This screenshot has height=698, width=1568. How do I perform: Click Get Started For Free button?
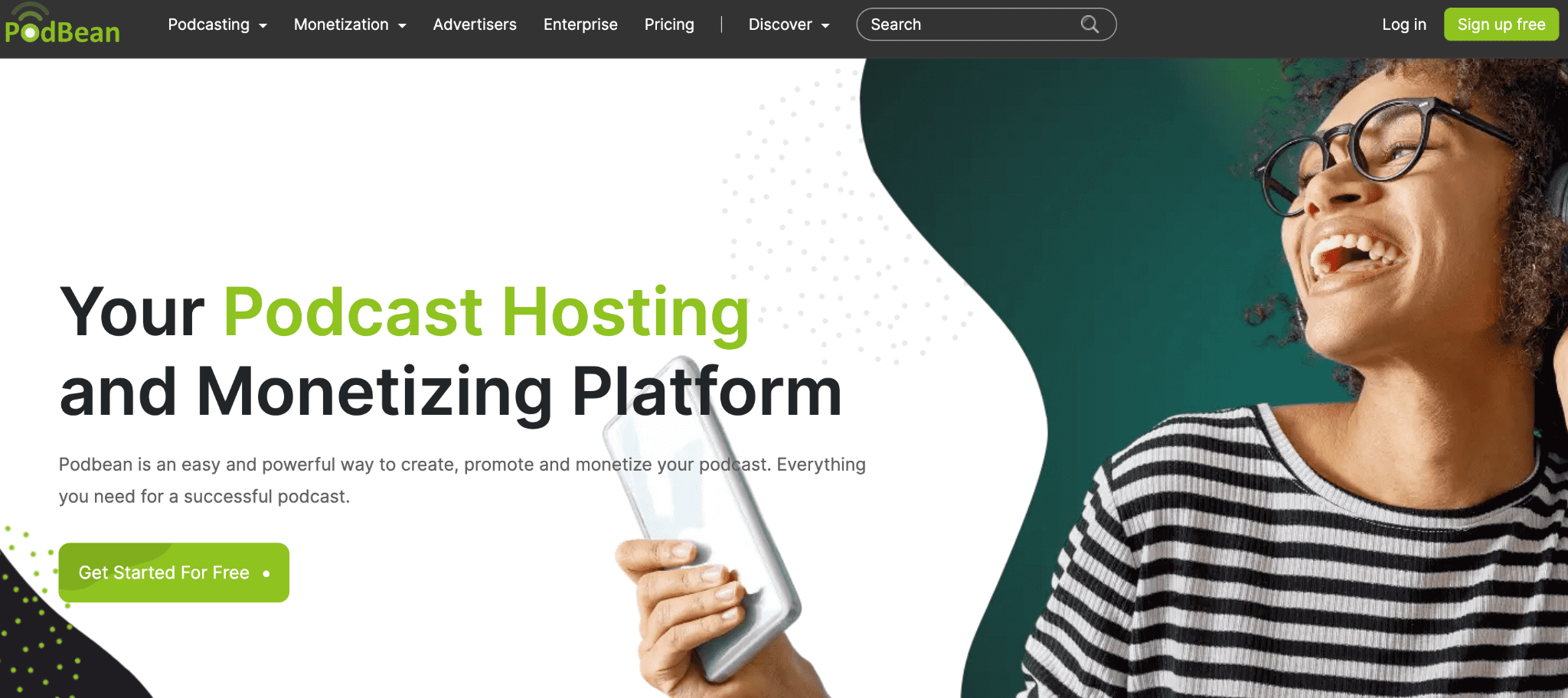174,572
